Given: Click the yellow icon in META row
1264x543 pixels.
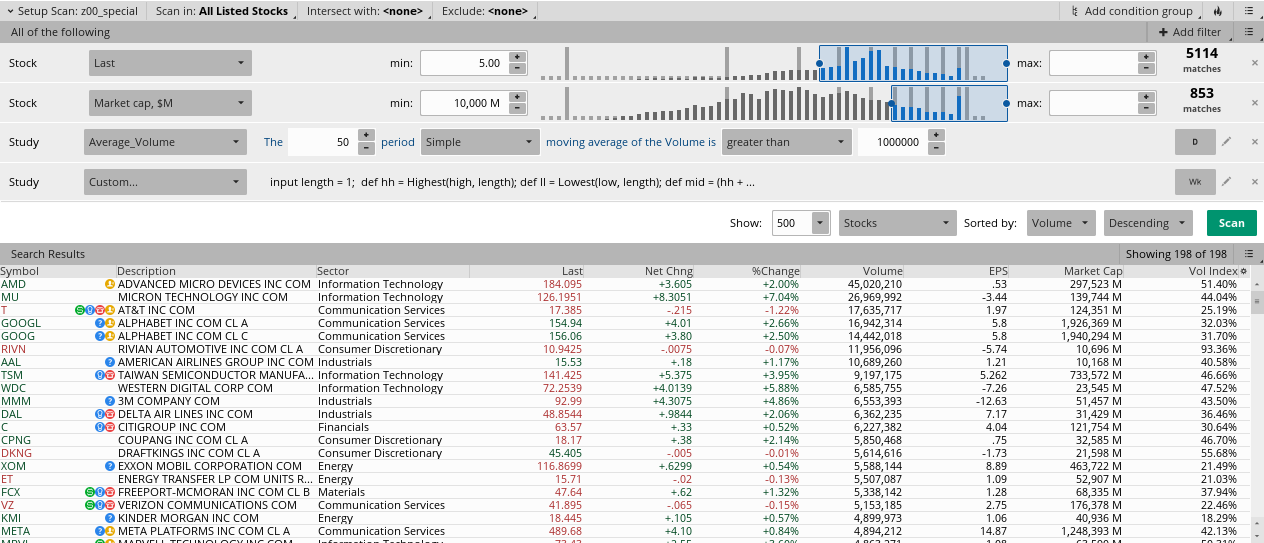Looking at the screenshot, I should tap(110, 531).
